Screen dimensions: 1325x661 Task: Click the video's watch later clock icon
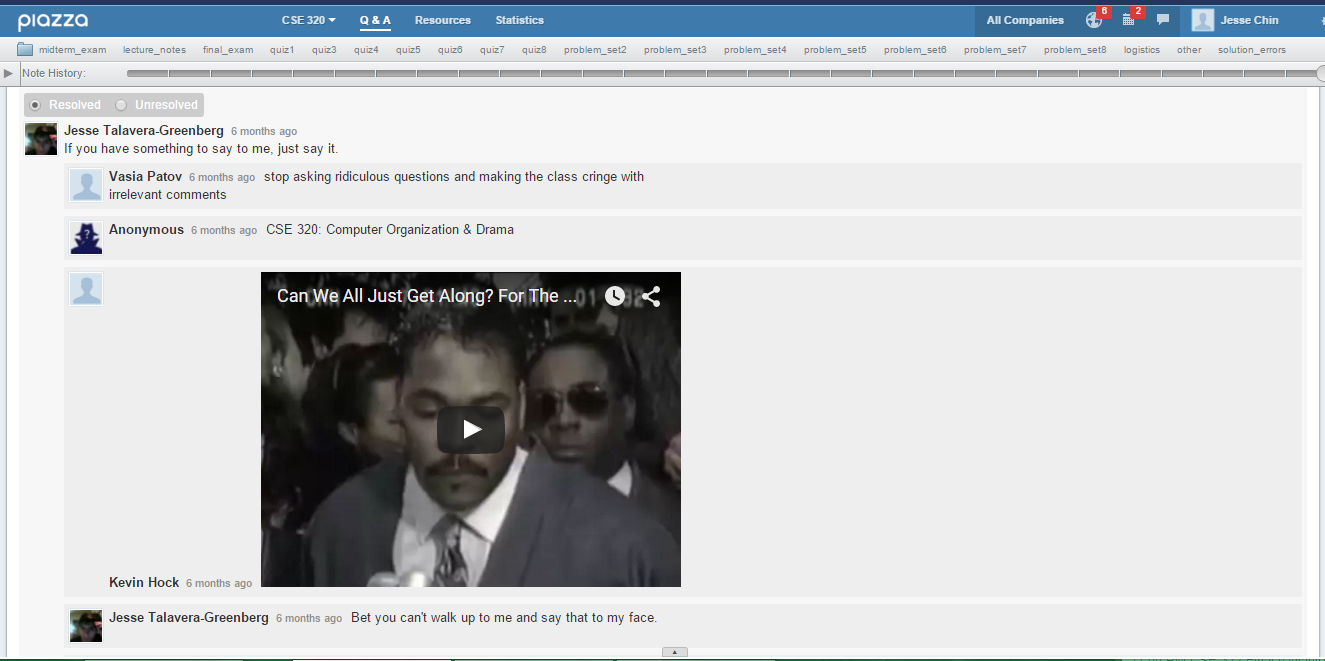tap(614, 296)
